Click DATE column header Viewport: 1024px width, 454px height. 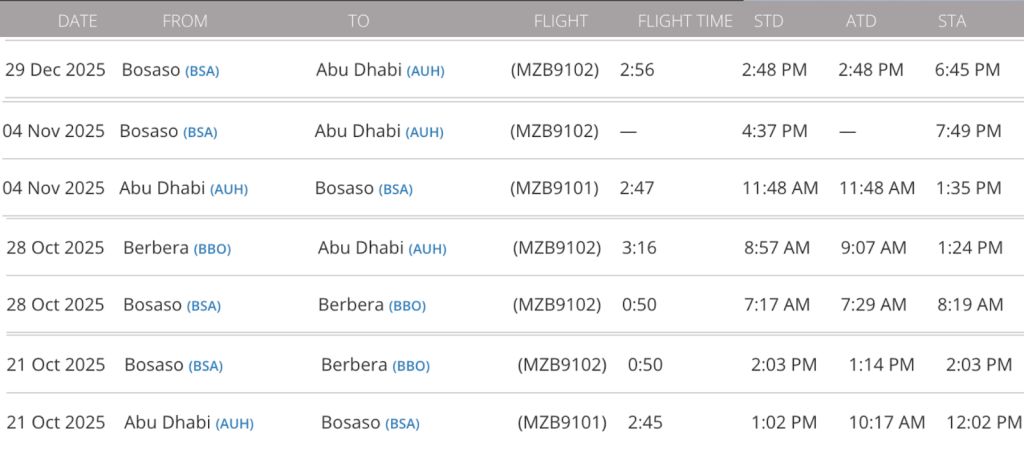point(77,21)
